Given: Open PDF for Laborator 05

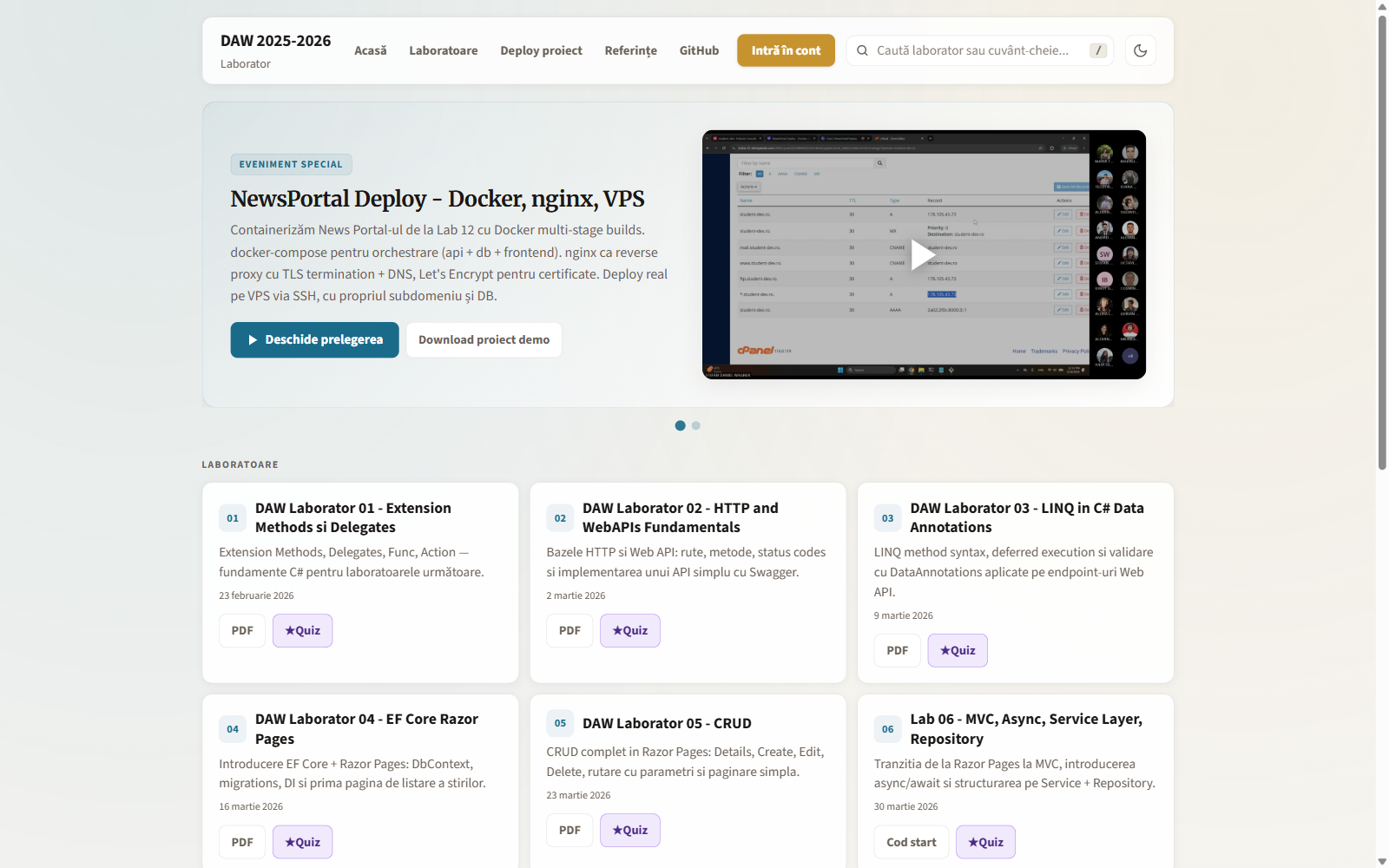Looking at the screenshot, I should (569, 831).
